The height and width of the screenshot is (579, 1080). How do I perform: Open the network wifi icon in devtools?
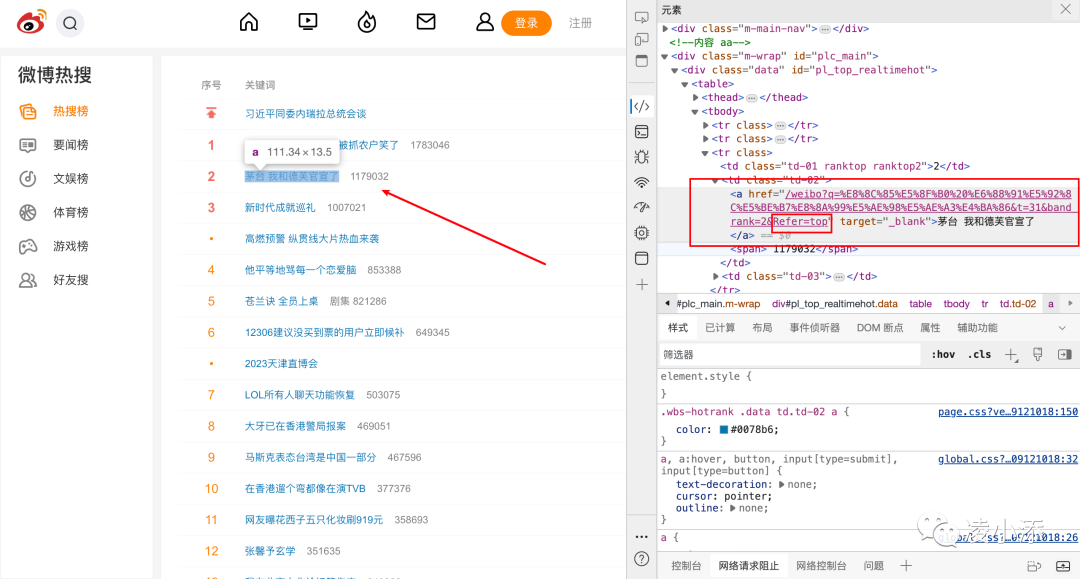(641, 182)
